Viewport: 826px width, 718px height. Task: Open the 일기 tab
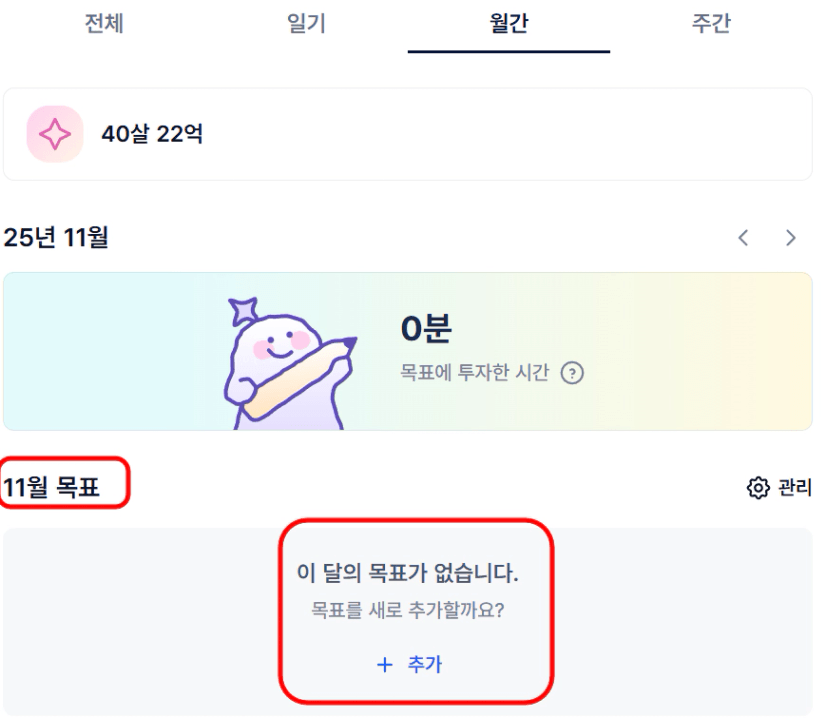click(306, 24)
